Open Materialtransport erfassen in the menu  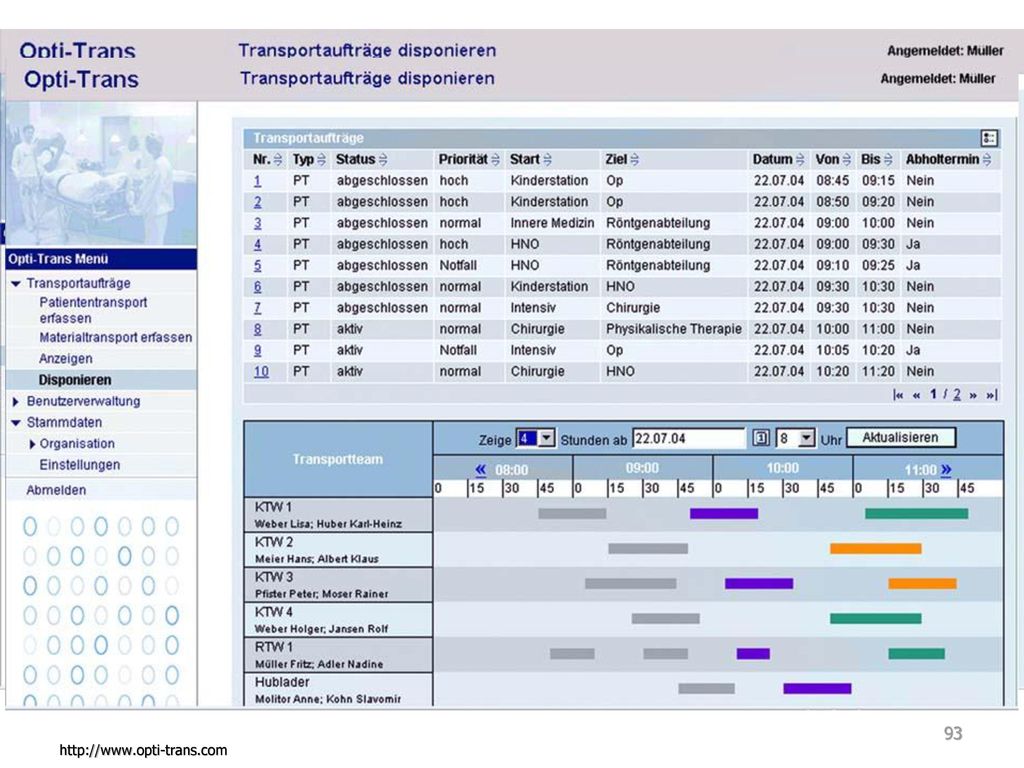[x=116, y=338]
